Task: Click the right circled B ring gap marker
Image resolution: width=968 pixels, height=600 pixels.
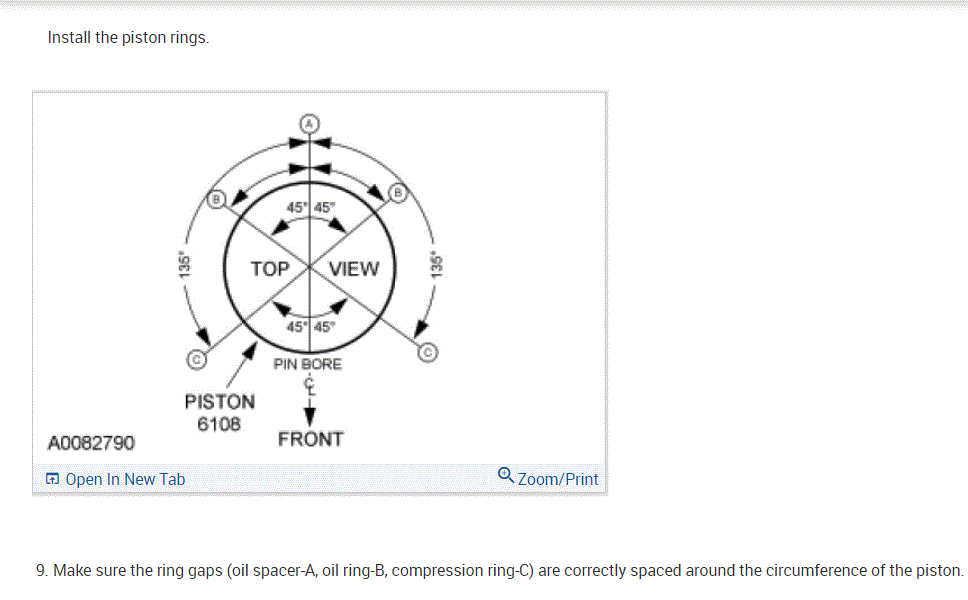Action: click(x=397, y=193)
